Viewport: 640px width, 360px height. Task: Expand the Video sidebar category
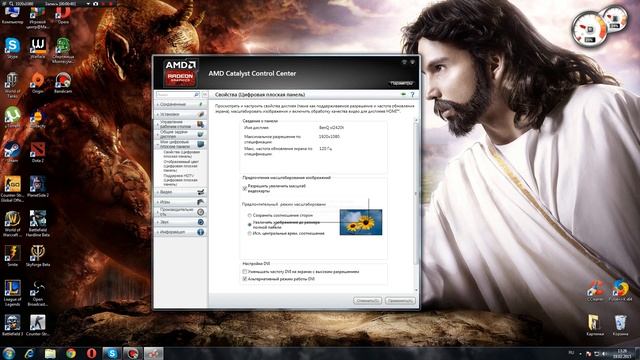click(x=180, y=192)
